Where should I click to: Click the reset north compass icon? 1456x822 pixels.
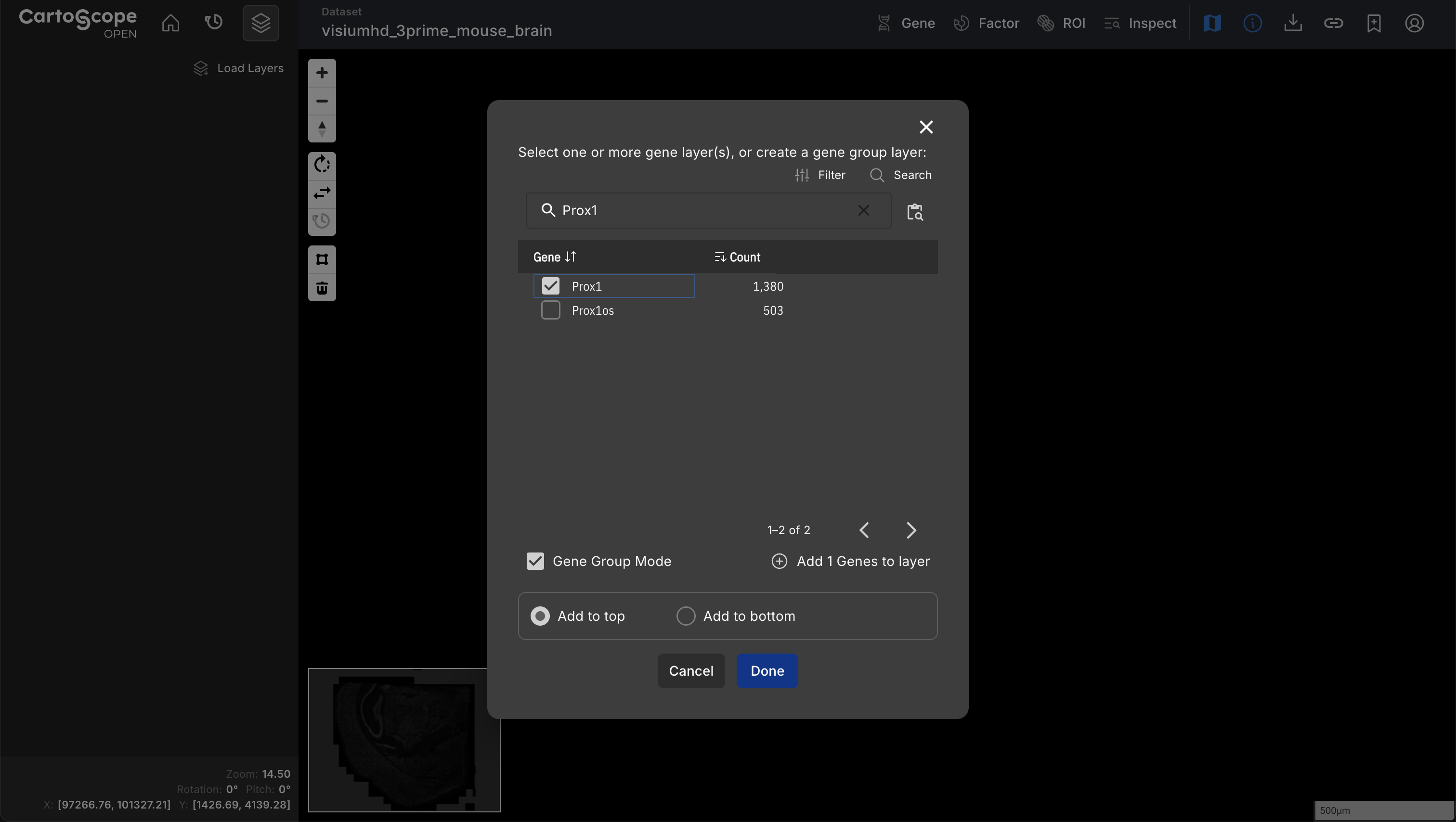point(322,129)
